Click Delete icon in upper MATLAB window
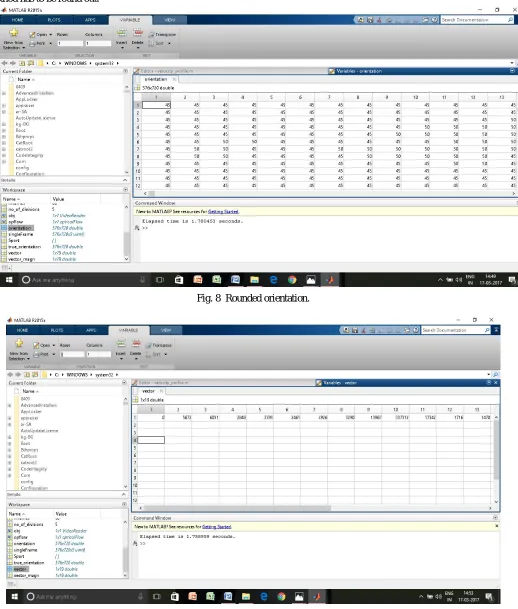Screen dimensions: 518x609 point(138,33)
